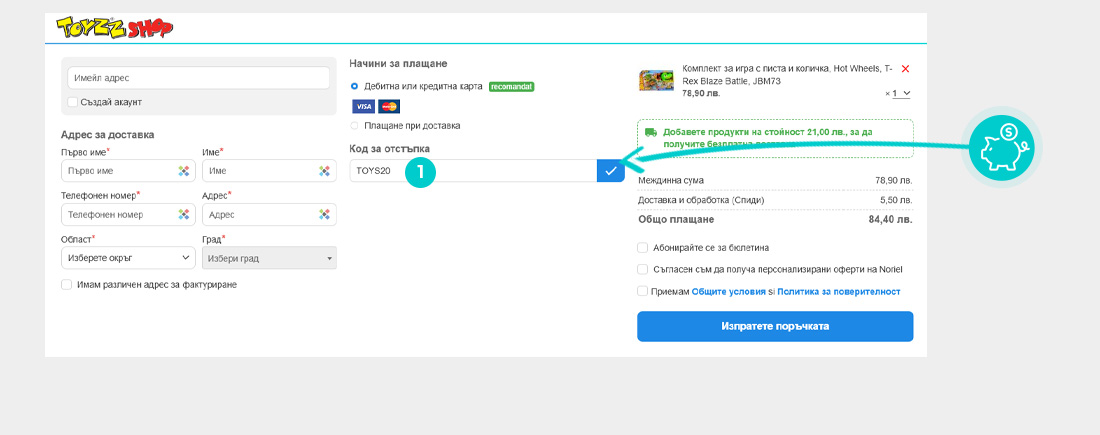Open the Общите условия link
The height and width of the screenshot is (435, 1100).
click(x=728, y=291)
